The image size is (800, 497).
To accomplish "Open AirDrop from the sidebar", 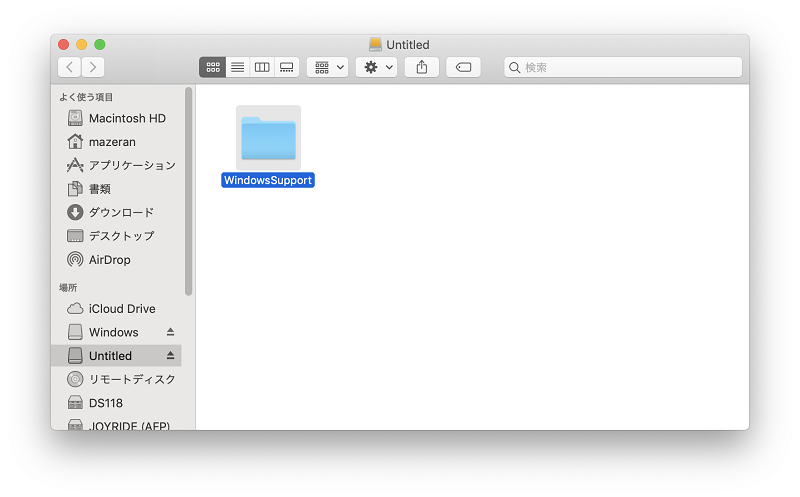I will click(117, 260).
